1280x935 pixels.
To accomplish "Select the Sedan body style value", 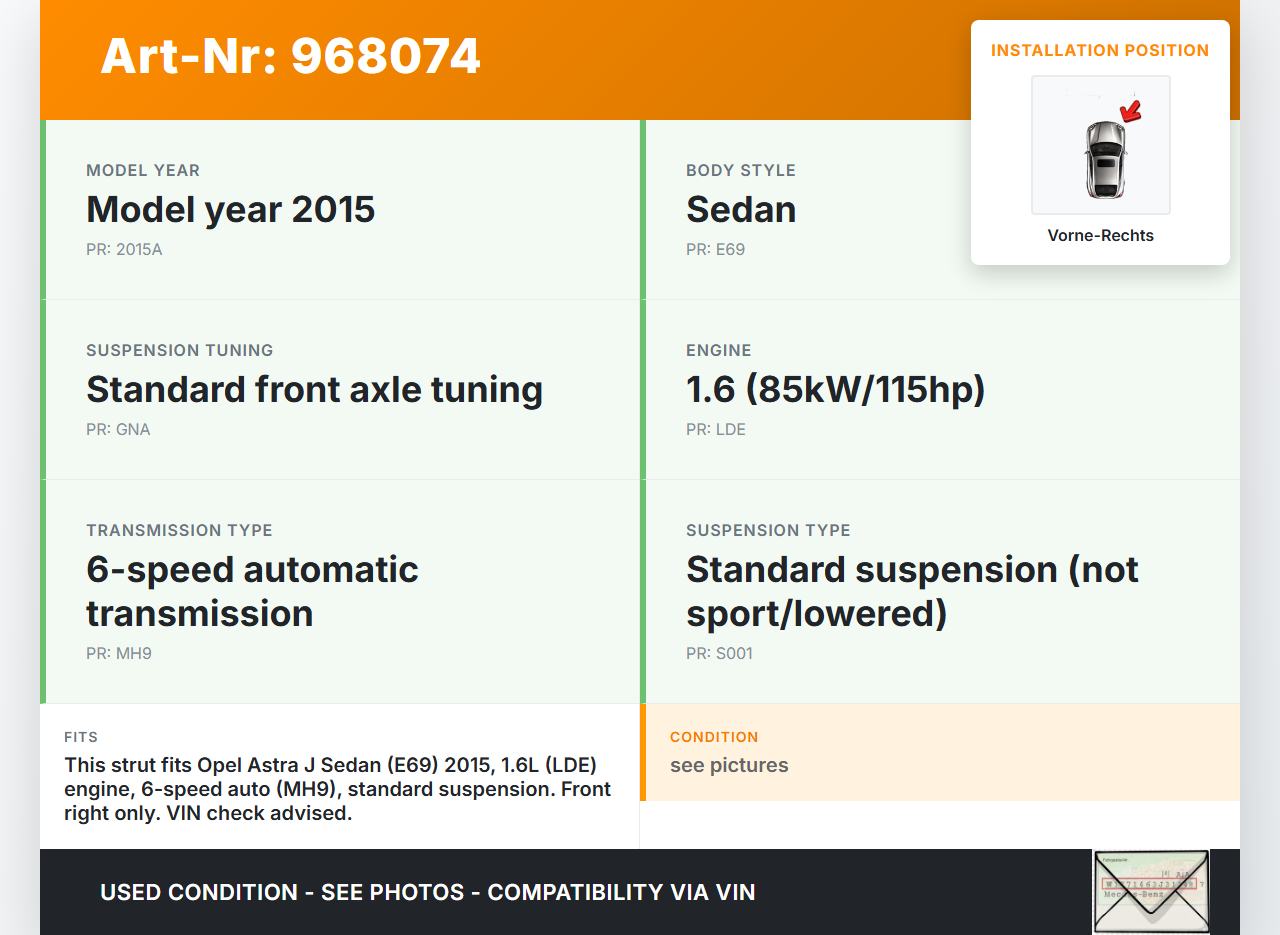I will [x=741, y=210].
